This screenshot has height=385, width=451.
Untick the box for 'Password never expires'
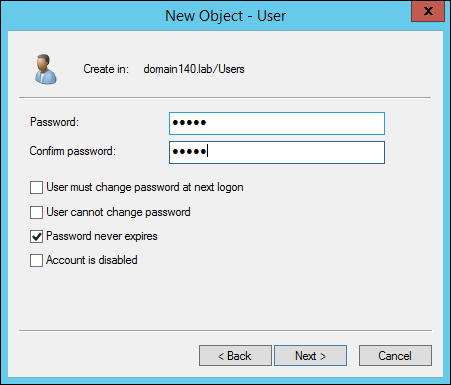pos(36,236)
